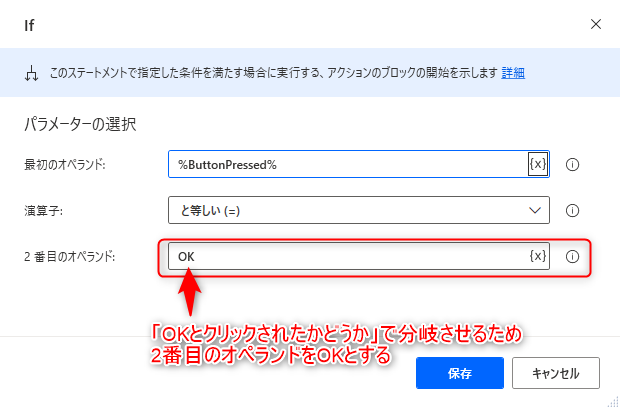
Task: Click the branch icon in info banner
Action: pyautogui.click(x=31, y=73)
